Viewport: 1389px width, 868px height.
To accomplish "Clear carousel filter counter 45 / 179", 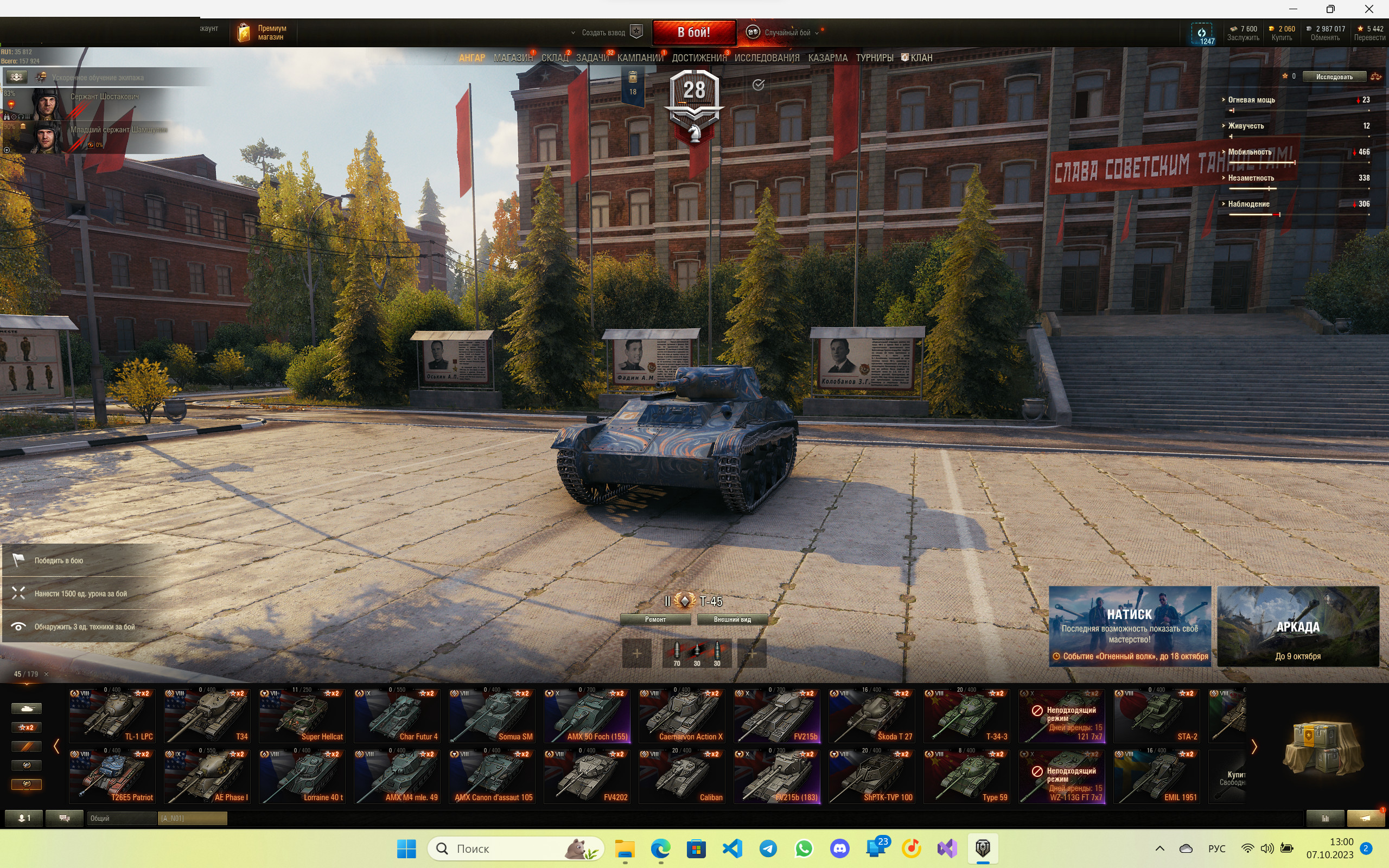I will click(47, 674).
